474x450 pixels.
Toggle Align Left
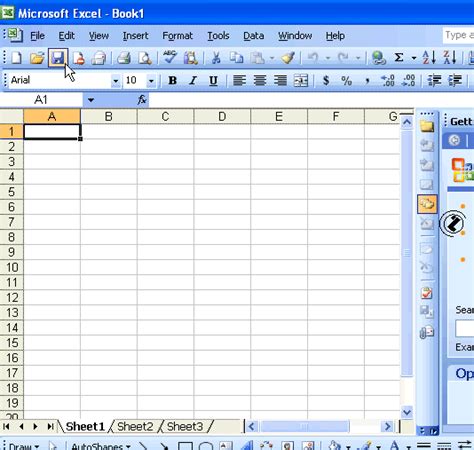click(239, 80)
